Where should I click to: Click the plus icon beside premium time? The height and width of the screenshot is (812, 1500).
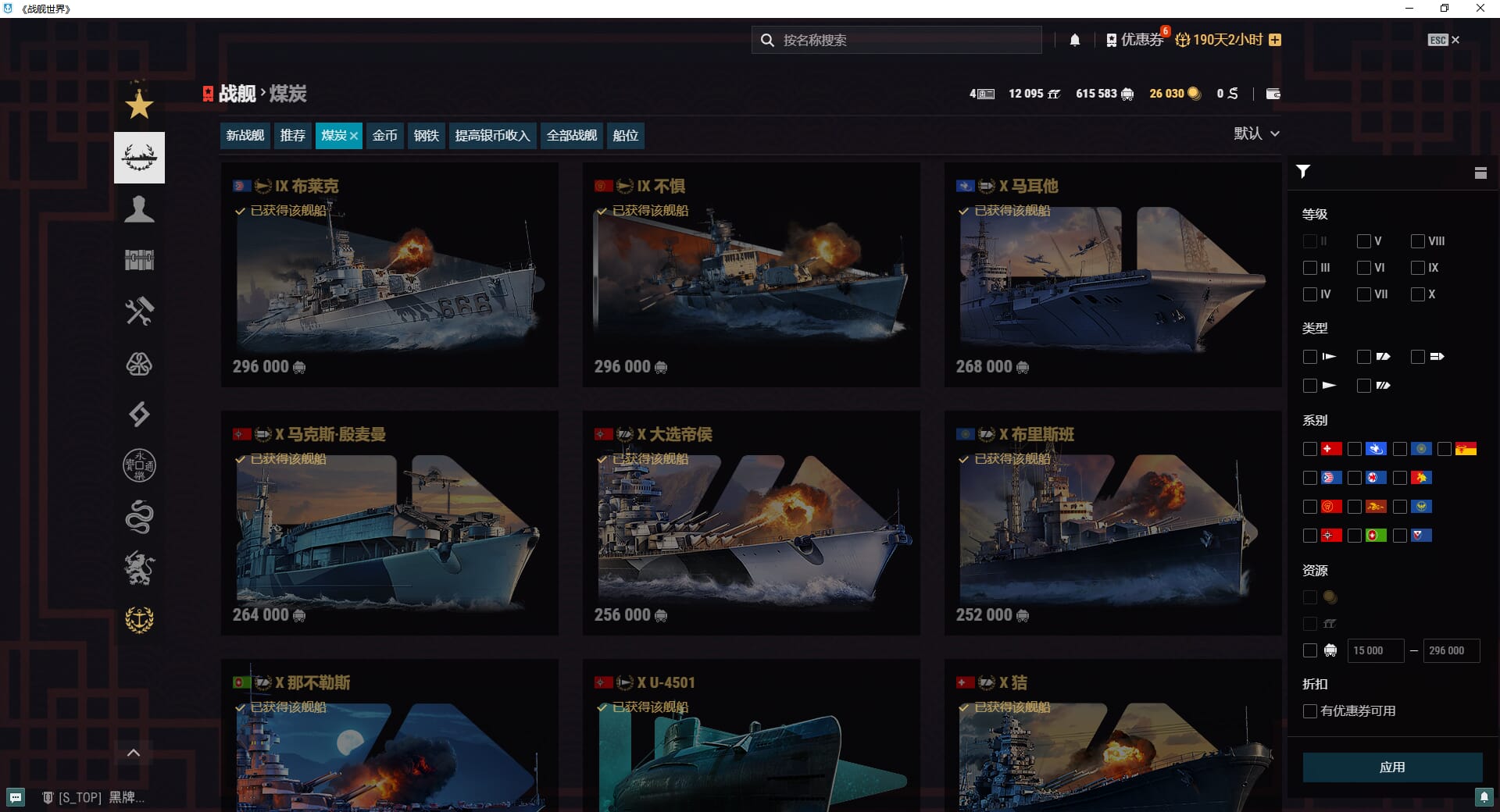pyautogui.click(x=1275, y=40)
